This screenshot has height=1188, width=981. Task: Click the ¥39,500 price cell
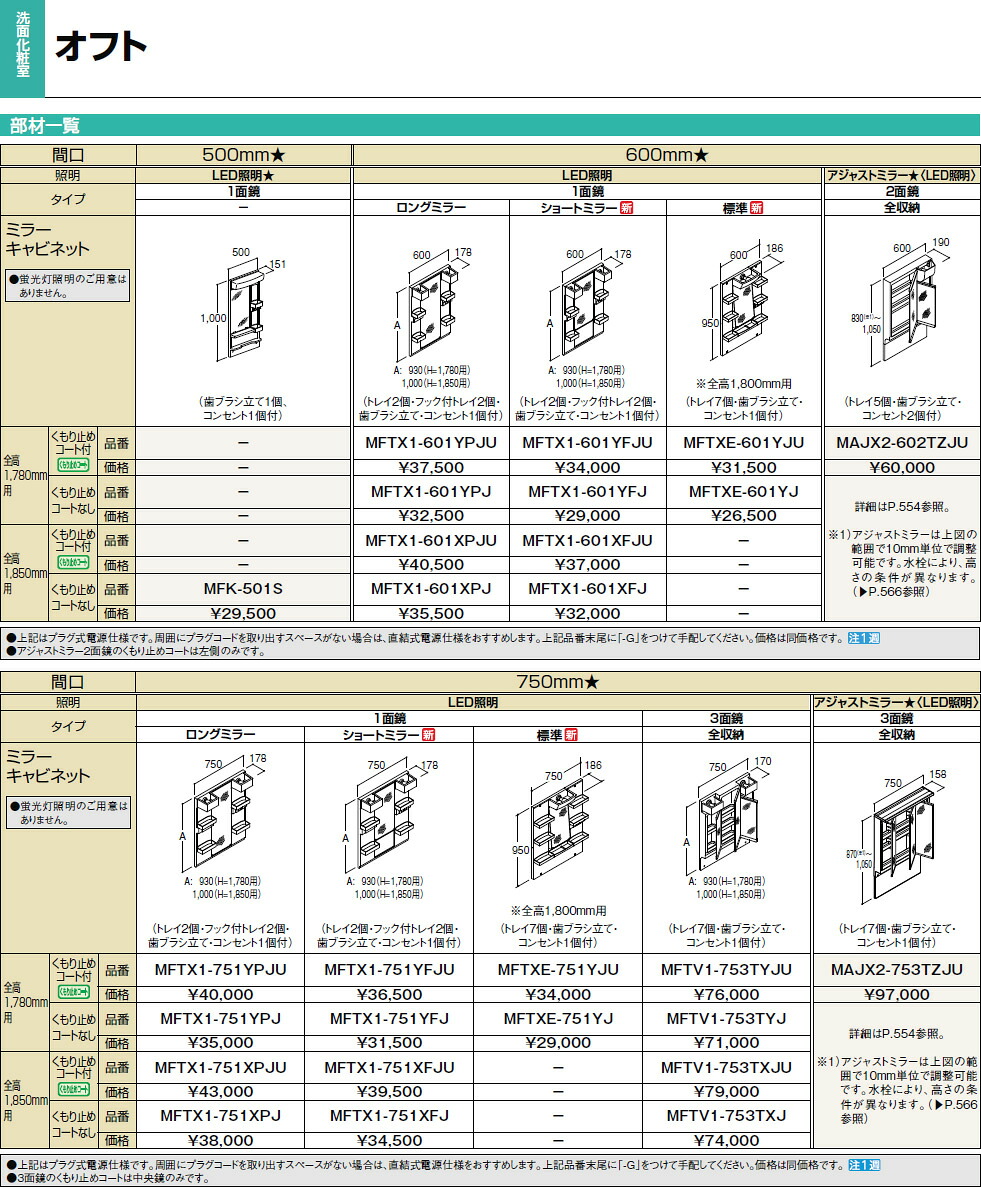(x=389, y=1092)
